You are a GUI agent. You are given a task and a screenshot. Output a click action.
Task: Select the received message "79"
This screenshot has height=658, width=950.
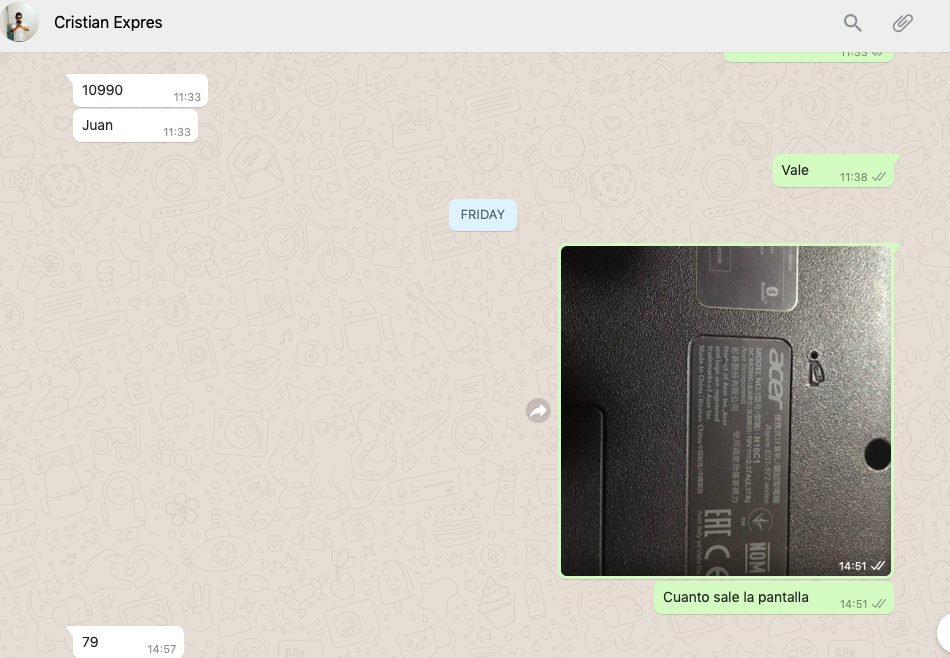pos(128,642)
